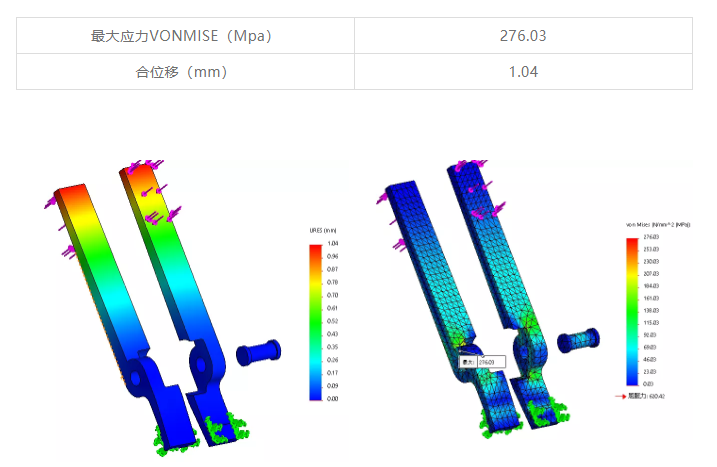This screenshot has height=467, width=717.
Task: Click the 最大应力VONMISE (Mpa) table cell
Action: click(185, 36)
